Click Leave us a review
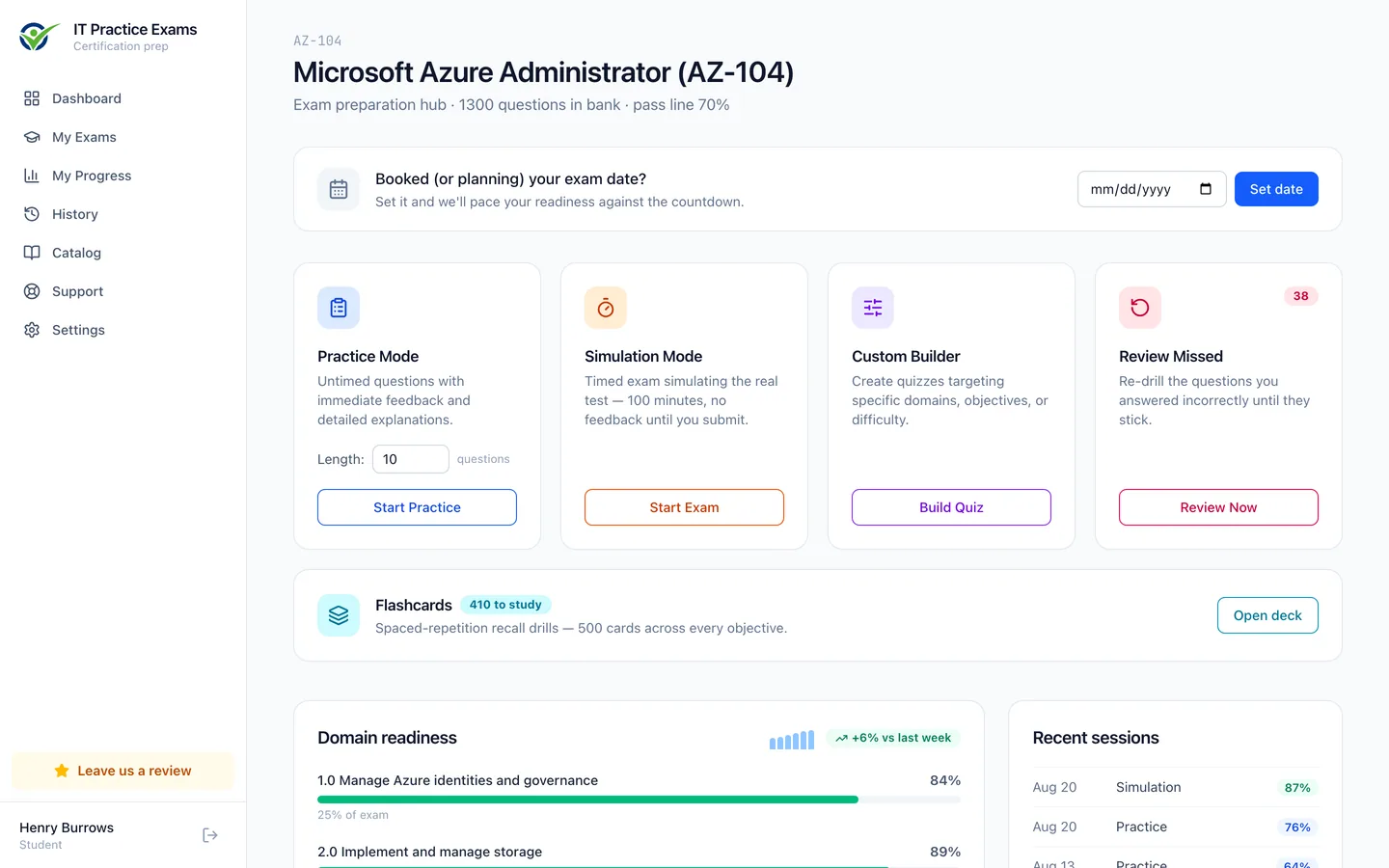 coord(123,771)
